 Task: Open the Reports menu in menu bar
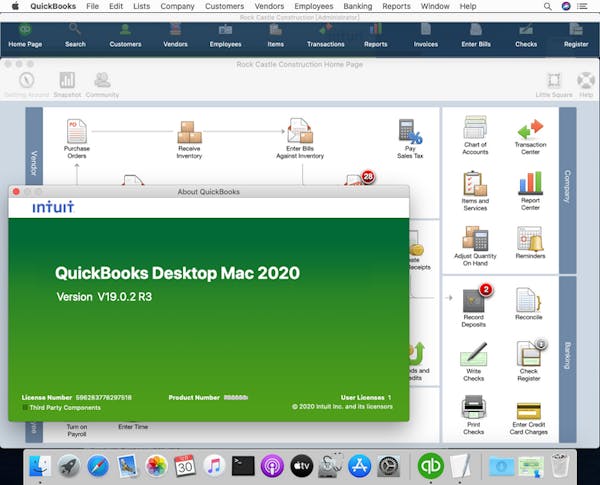click(396, 6)
